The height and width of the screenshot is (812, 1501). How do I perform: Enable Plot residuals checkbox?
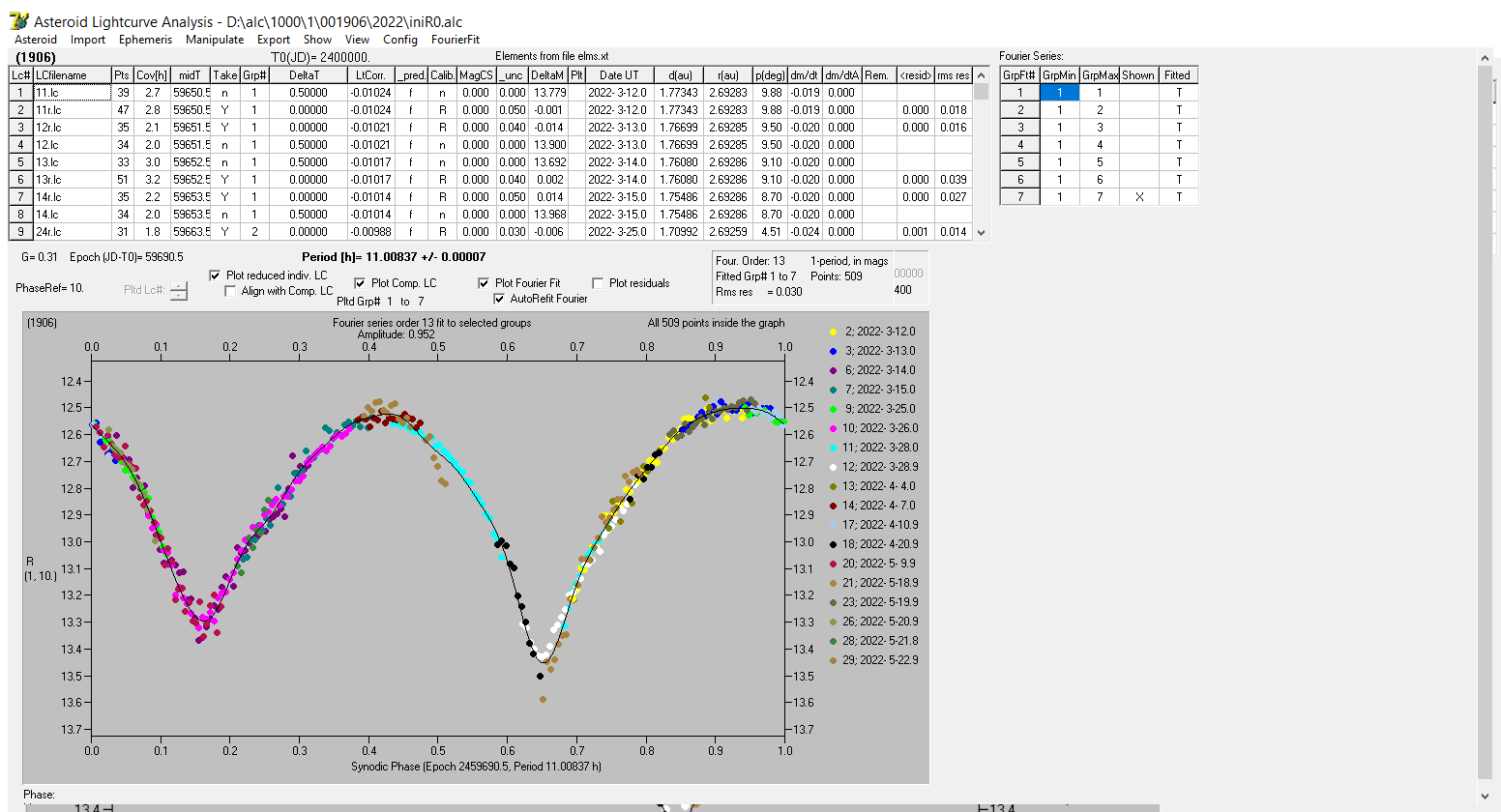598,283
